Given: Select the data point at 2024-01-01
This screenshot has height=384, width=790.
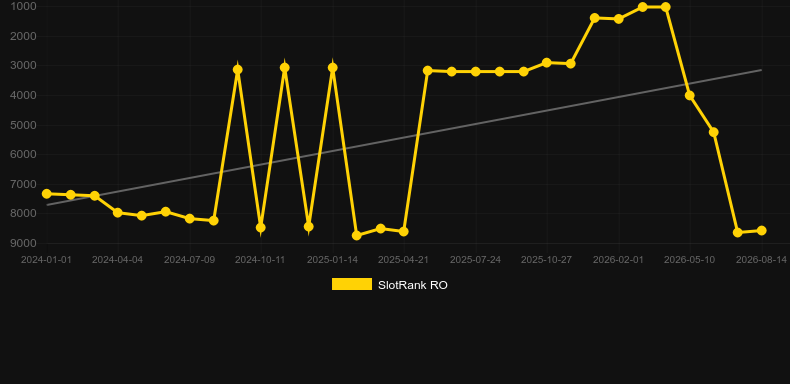Looking at the screenshot, I should click(46, 194).
